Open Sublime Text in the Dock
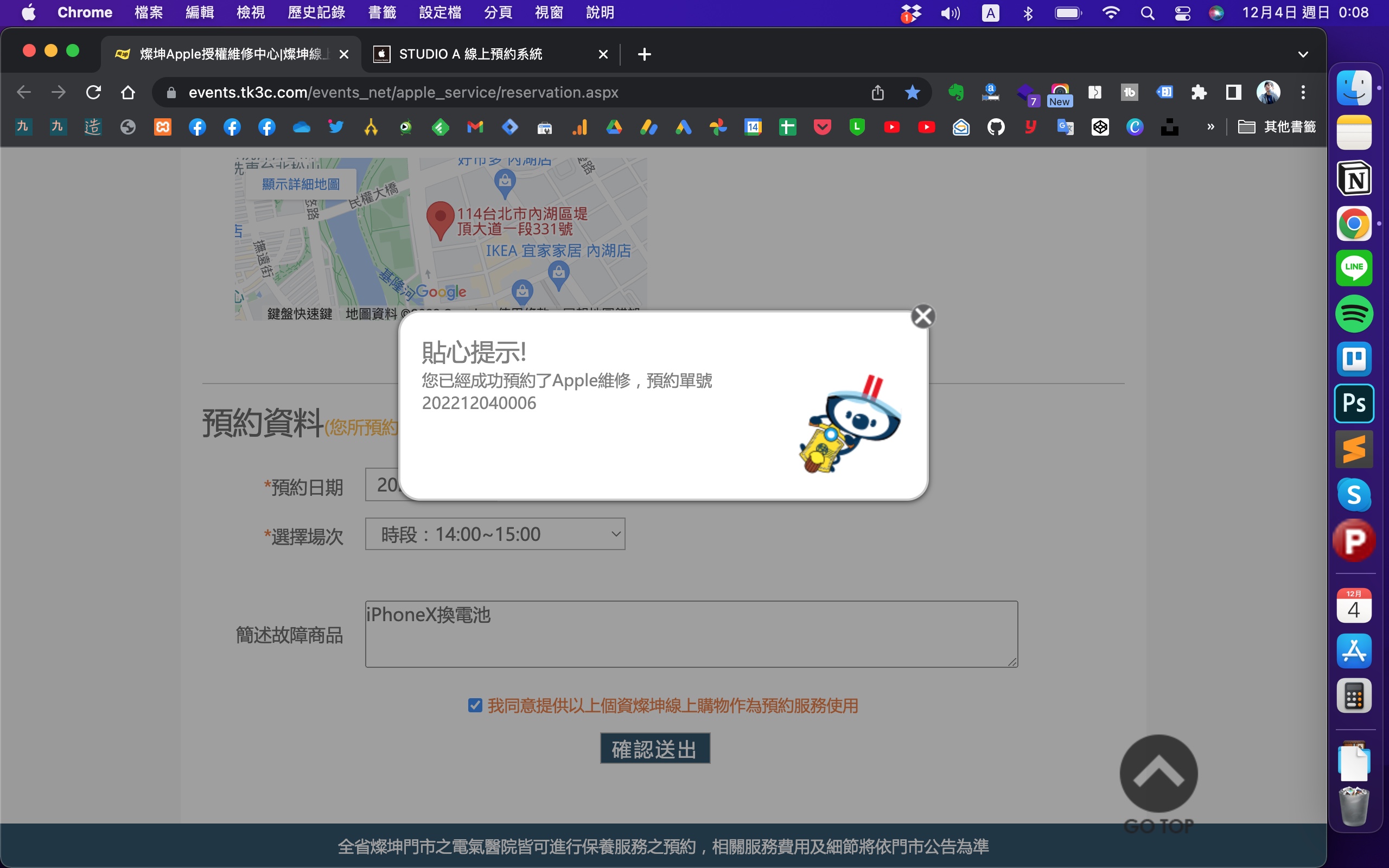 click(x=1354, y=449)
